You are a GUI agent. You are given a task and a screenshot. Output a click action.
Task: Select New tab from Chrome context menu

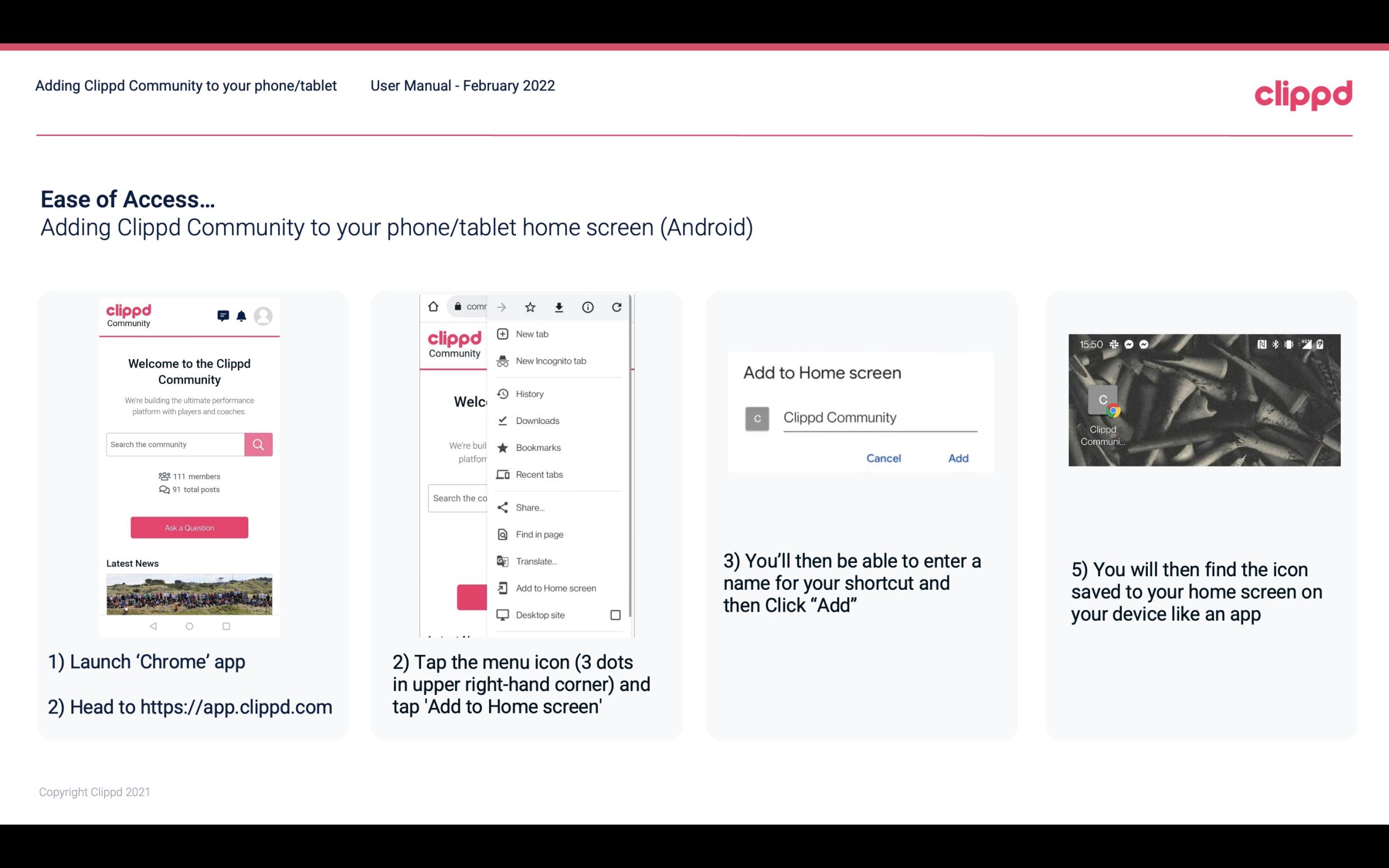point(531,333)
